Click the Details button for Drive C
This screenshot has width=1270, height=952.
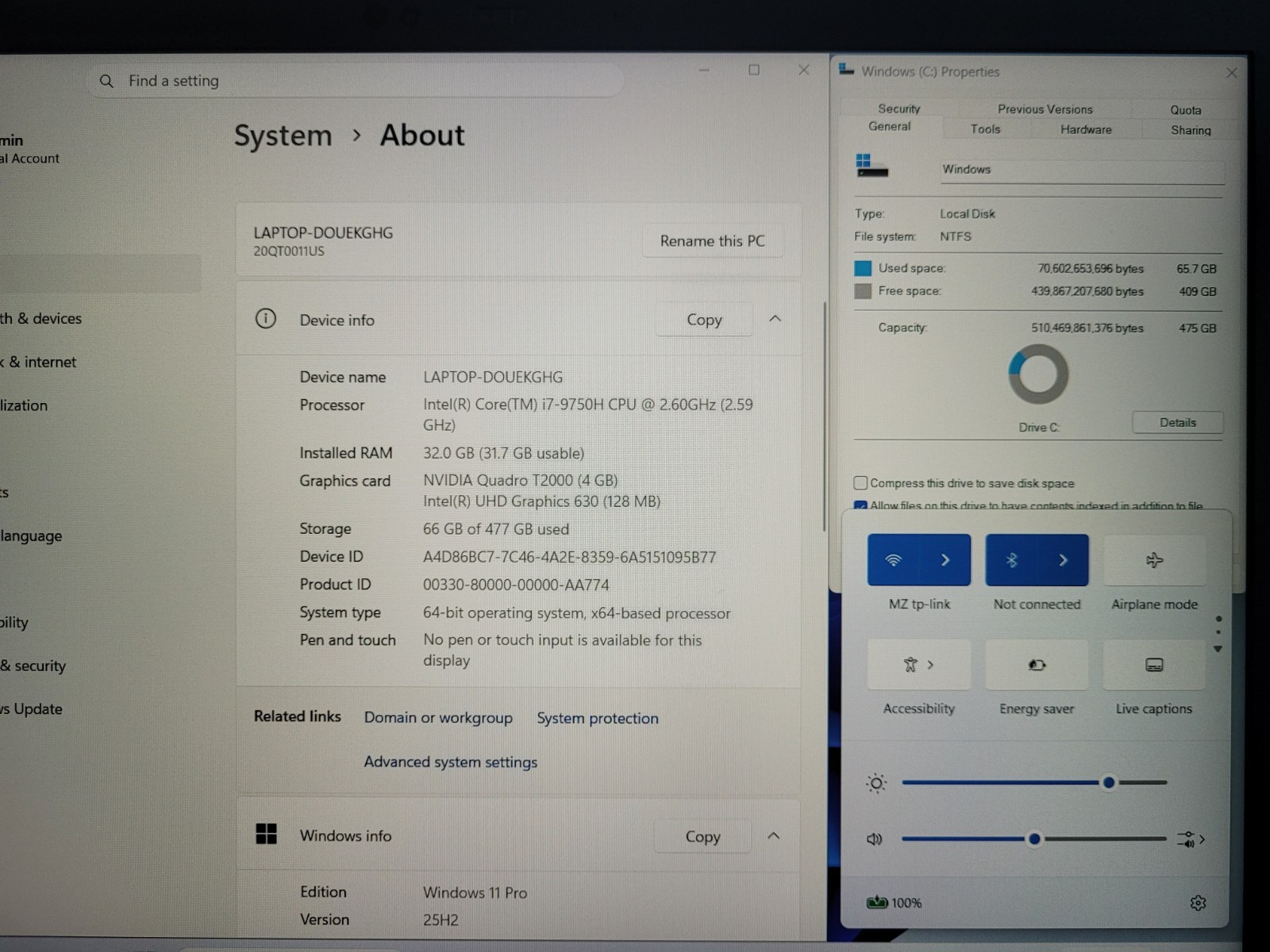click(1177, 422)
